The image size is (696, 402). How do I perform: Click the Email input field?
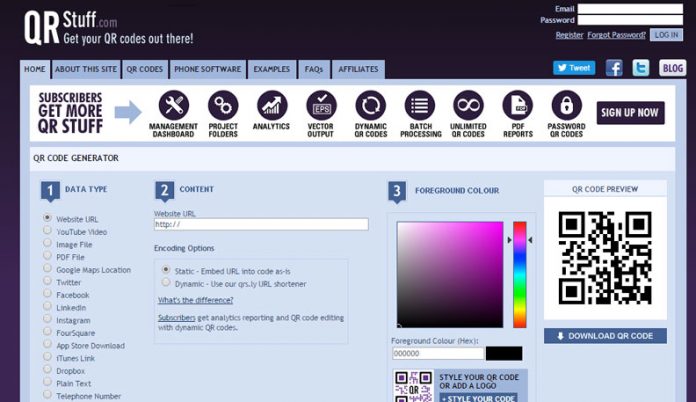pos(630,8)
